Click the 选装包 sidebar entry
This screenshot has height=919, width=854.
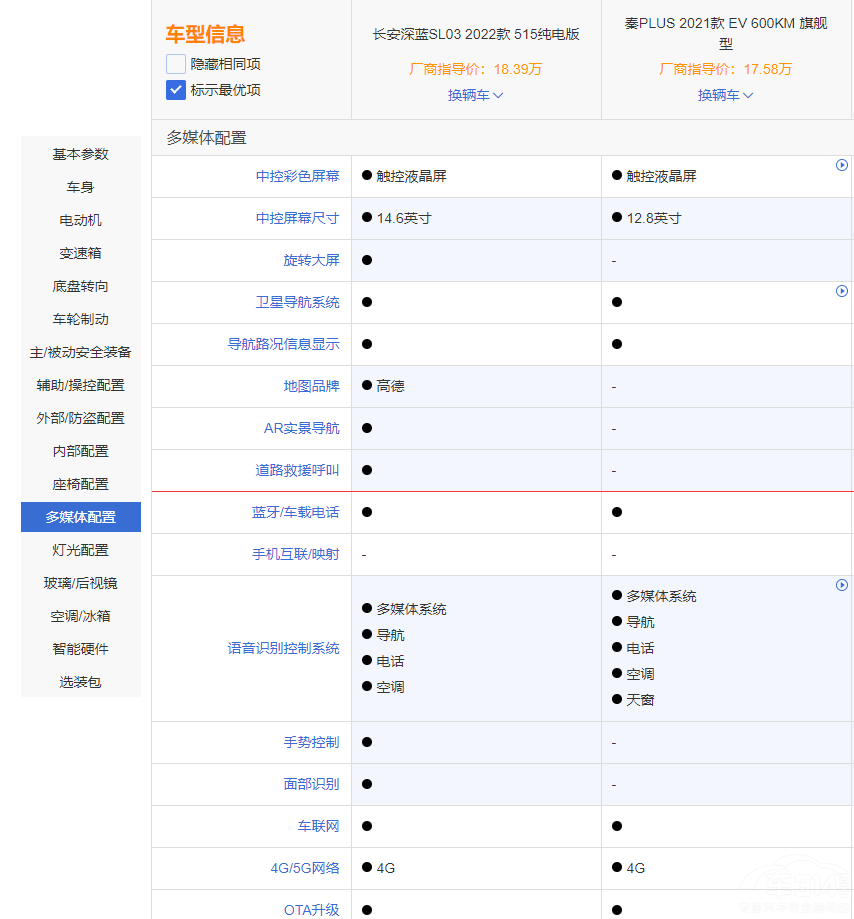81,682
